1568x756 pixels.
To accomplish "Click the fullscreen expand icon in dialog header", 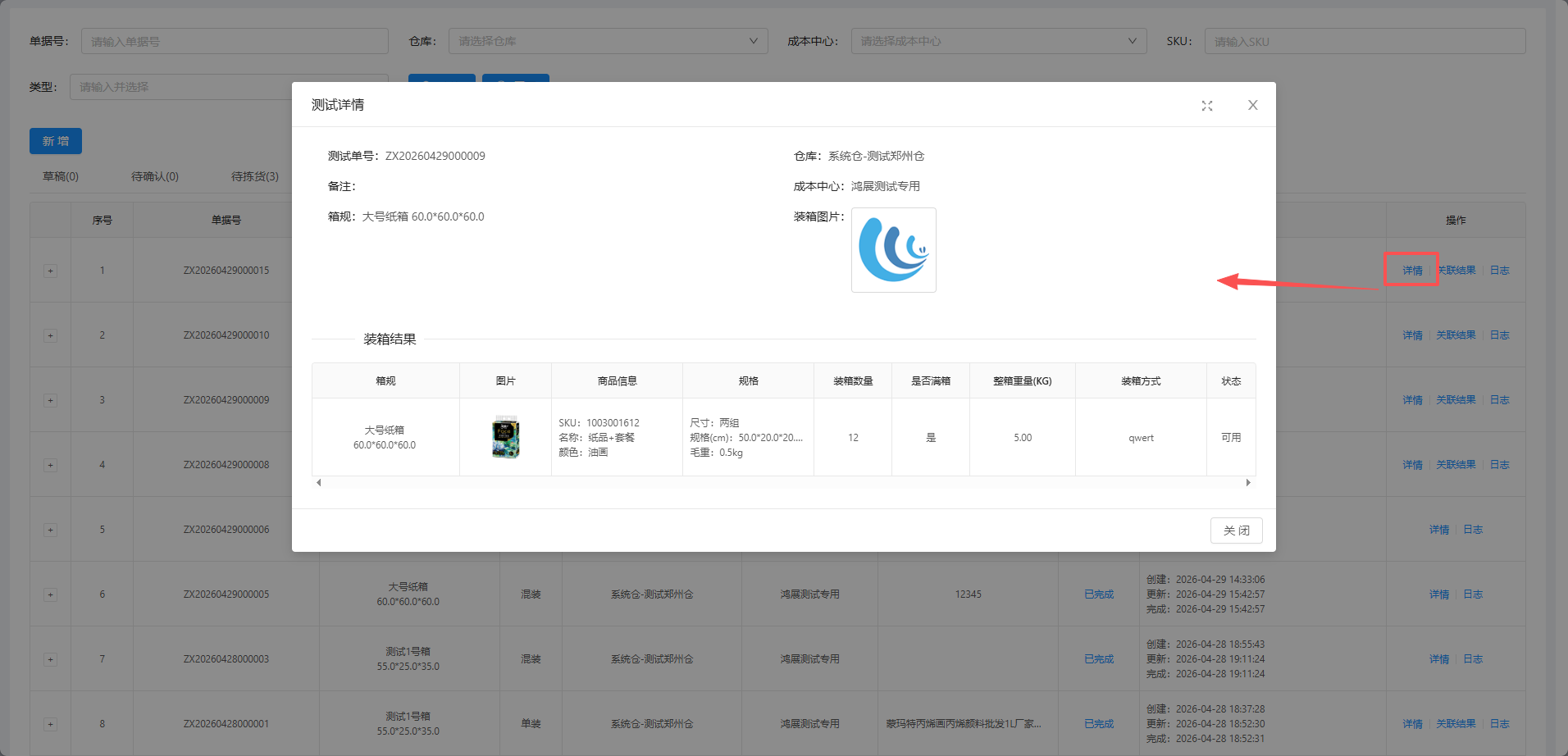I will [1207, 106].
